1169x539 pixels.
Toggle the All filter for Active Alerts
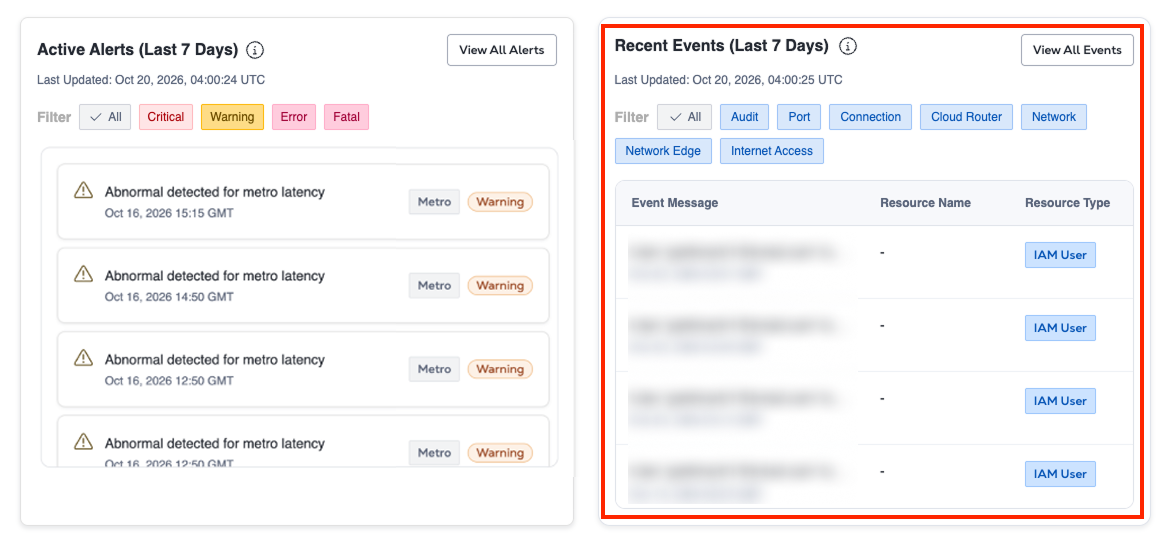[x=105, y=117]
